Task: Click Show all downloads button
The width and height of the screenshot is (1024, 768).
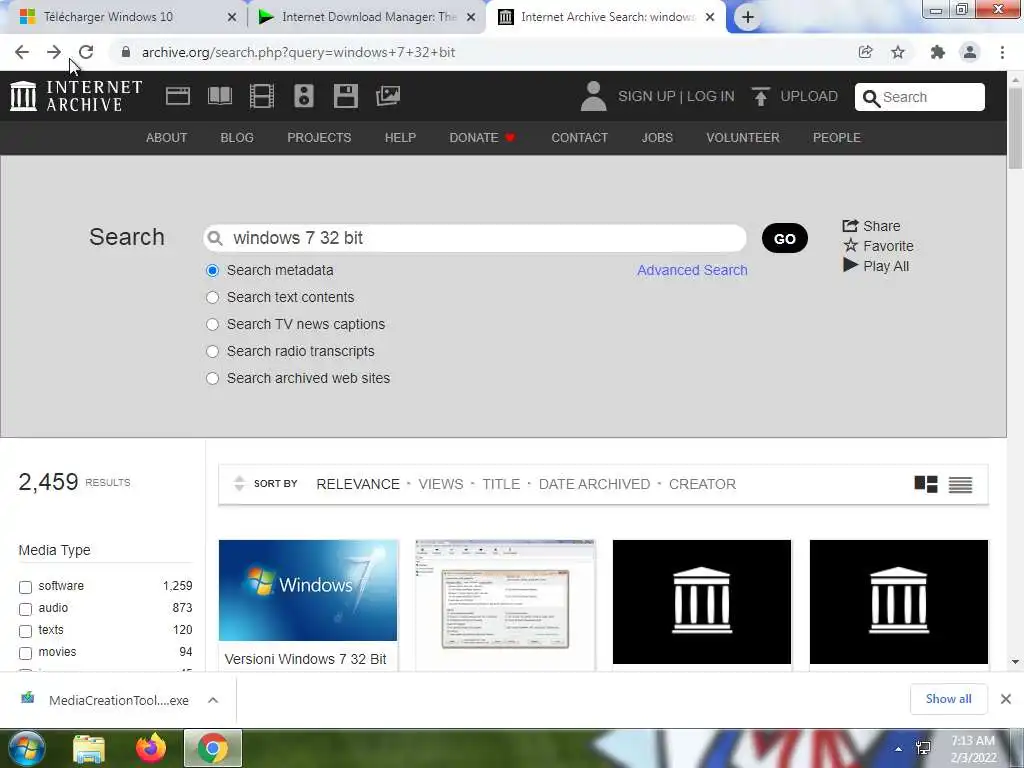Action: [948, 699]
